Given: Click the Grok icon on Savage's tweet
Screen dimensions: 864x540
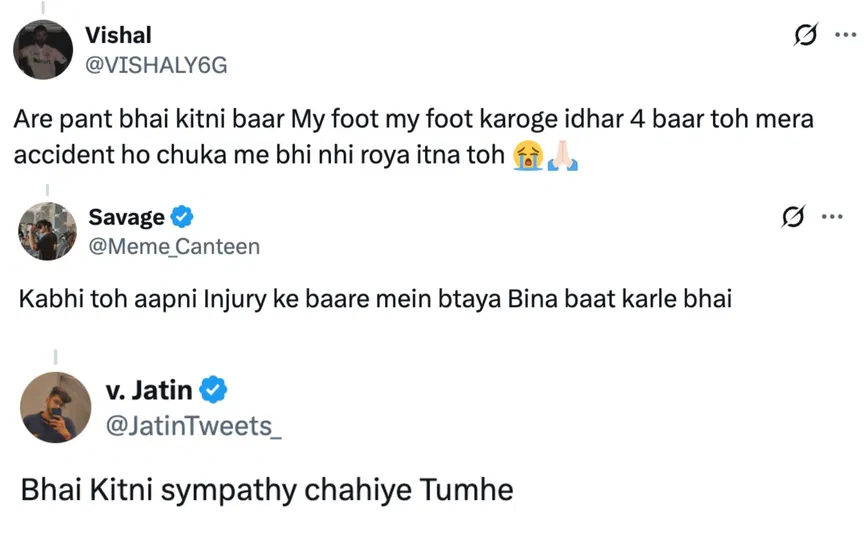Looking at the screenshot, I should click(x=793, y=217).
